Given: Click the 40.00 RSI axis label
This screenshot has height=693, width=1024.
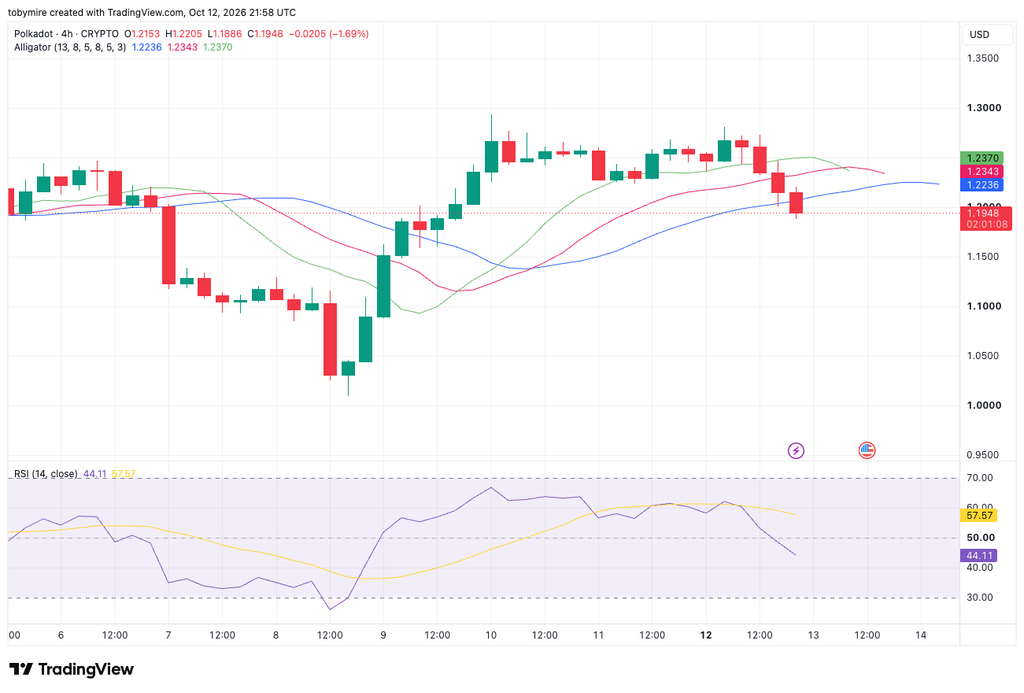Looking at the screenshot, I should point(980,568).
